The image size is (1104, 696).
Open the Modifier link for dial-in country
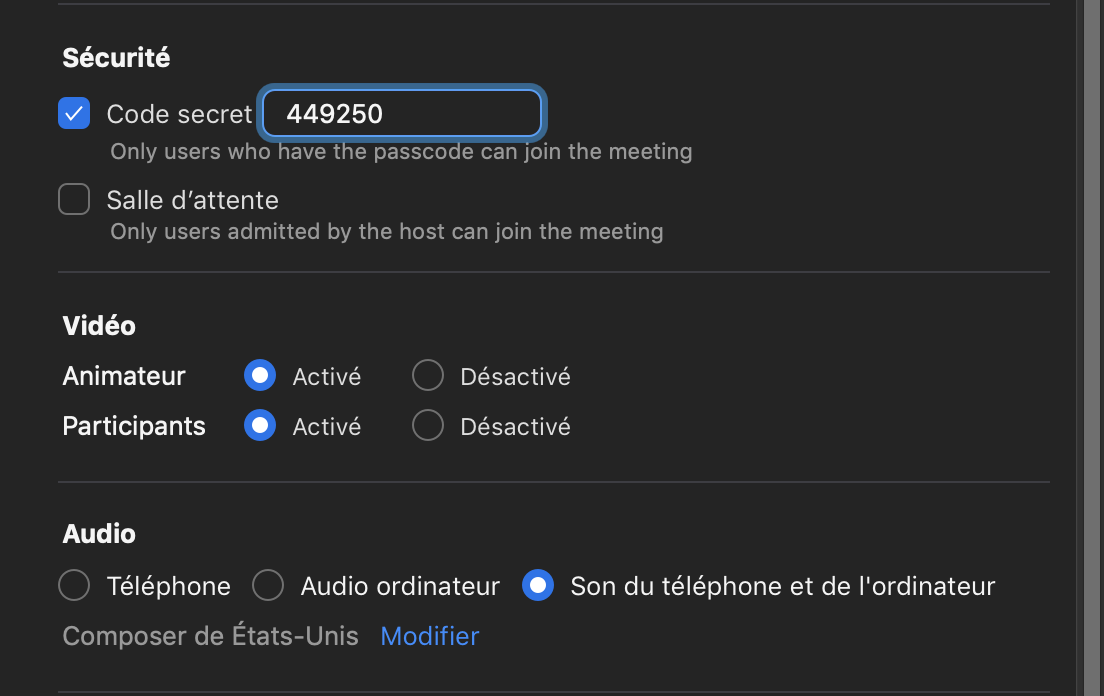point(430,636)
